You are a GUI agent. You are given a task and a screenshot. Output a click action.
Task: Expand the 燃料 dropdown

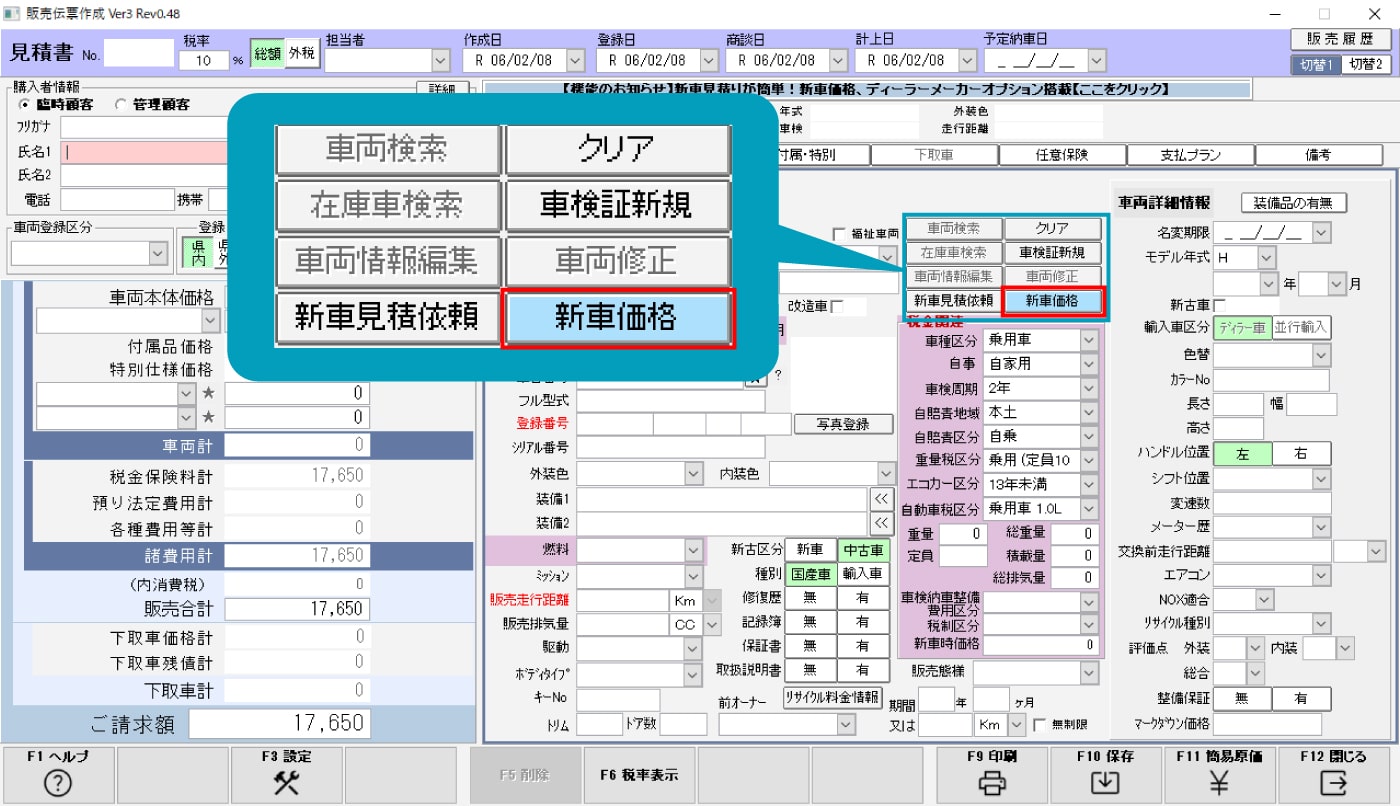694,549
